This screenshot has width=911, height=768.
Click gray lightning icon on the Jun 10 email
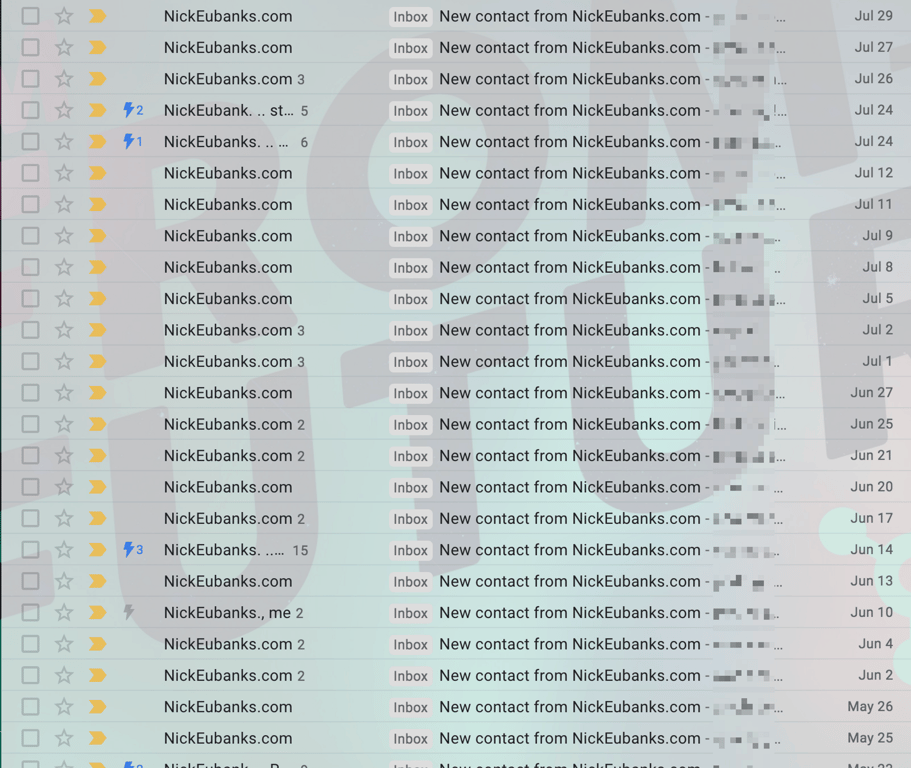click(129, 612)
